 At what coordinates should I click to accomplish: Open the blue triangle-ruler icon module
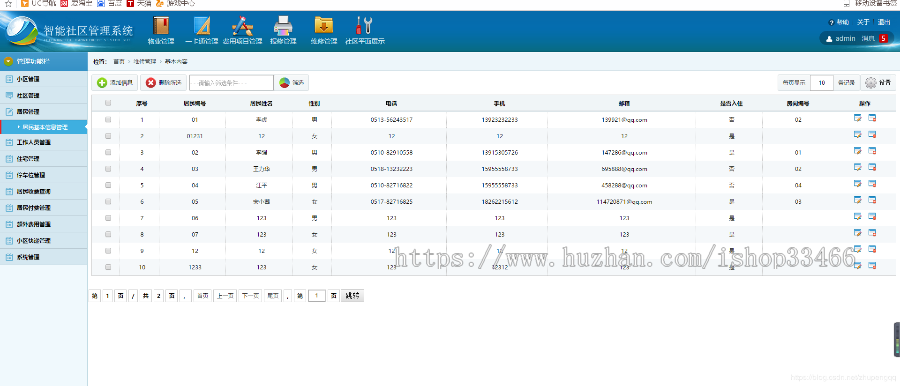coord(201,26)
